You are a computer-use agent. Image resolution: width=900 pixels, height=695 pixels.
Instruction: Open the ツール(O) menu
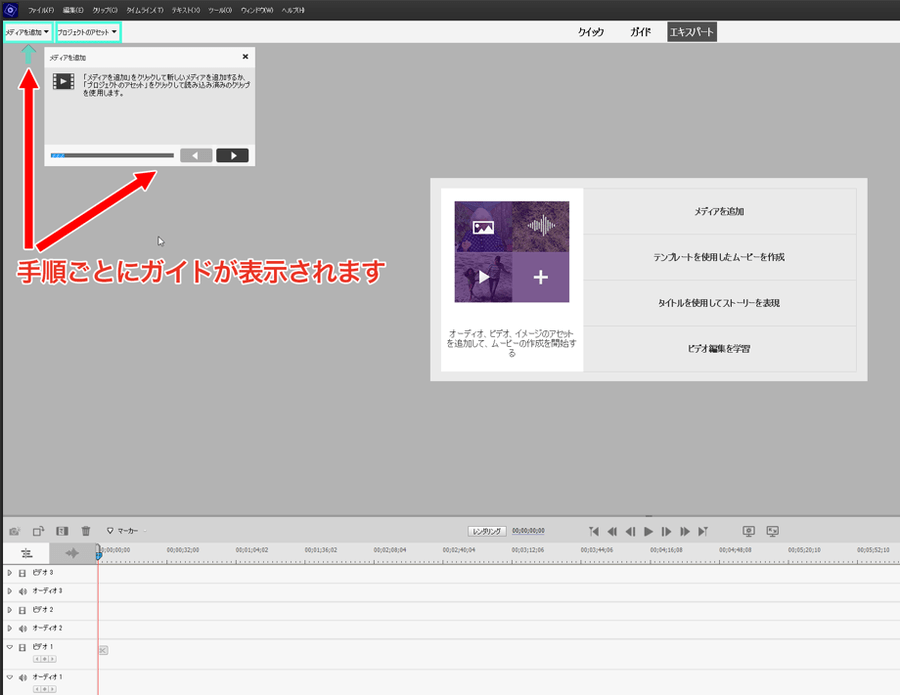click(x=220, y=10)
